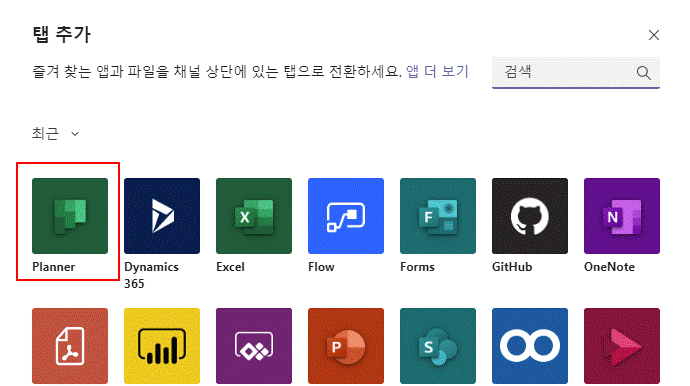Click the Excel label text
This screenshot has width=690, height=386.
(x=230, y=267)
